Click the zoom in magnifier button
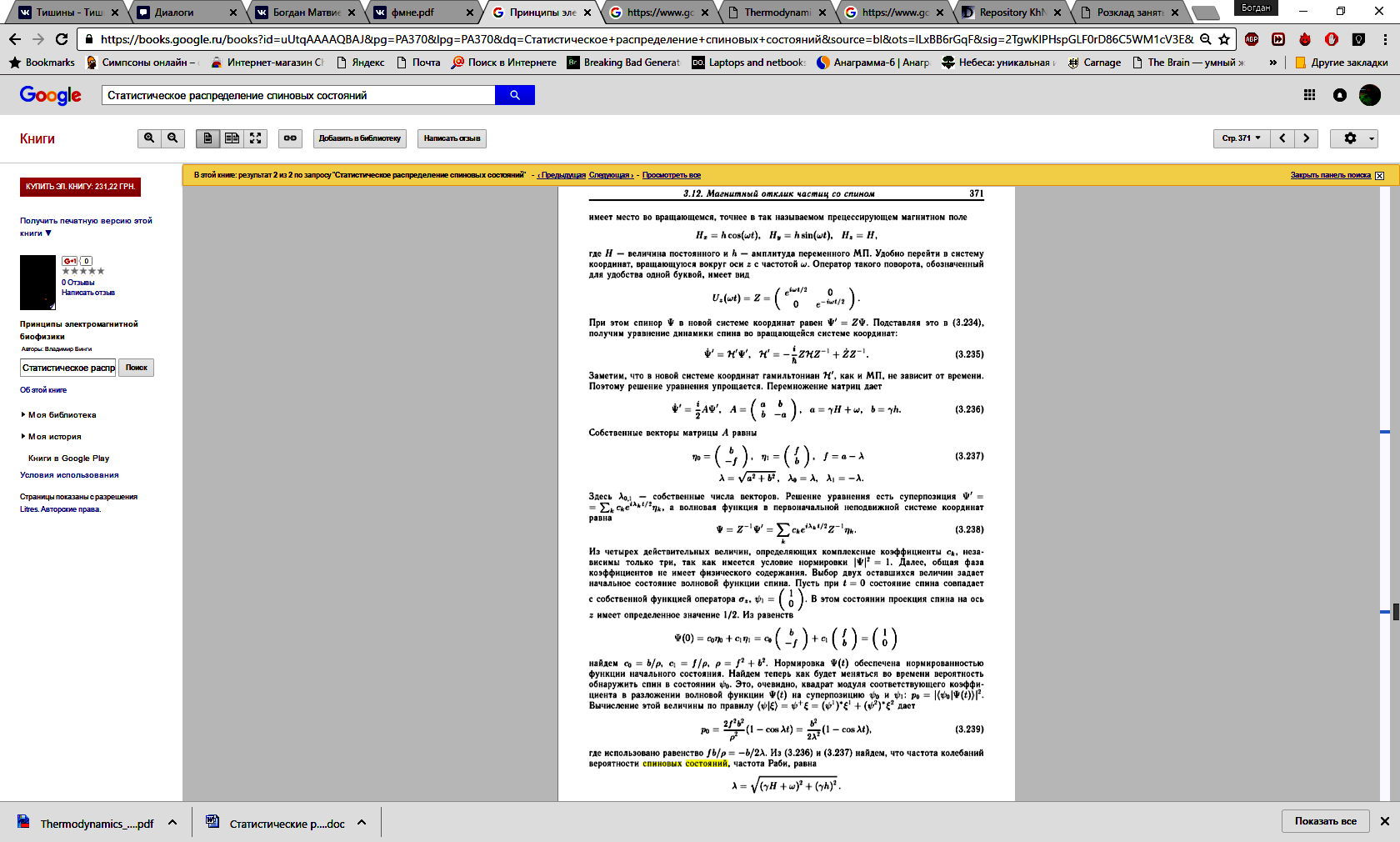This screenshot has height=842, width=1400. (x=149, y=138)
